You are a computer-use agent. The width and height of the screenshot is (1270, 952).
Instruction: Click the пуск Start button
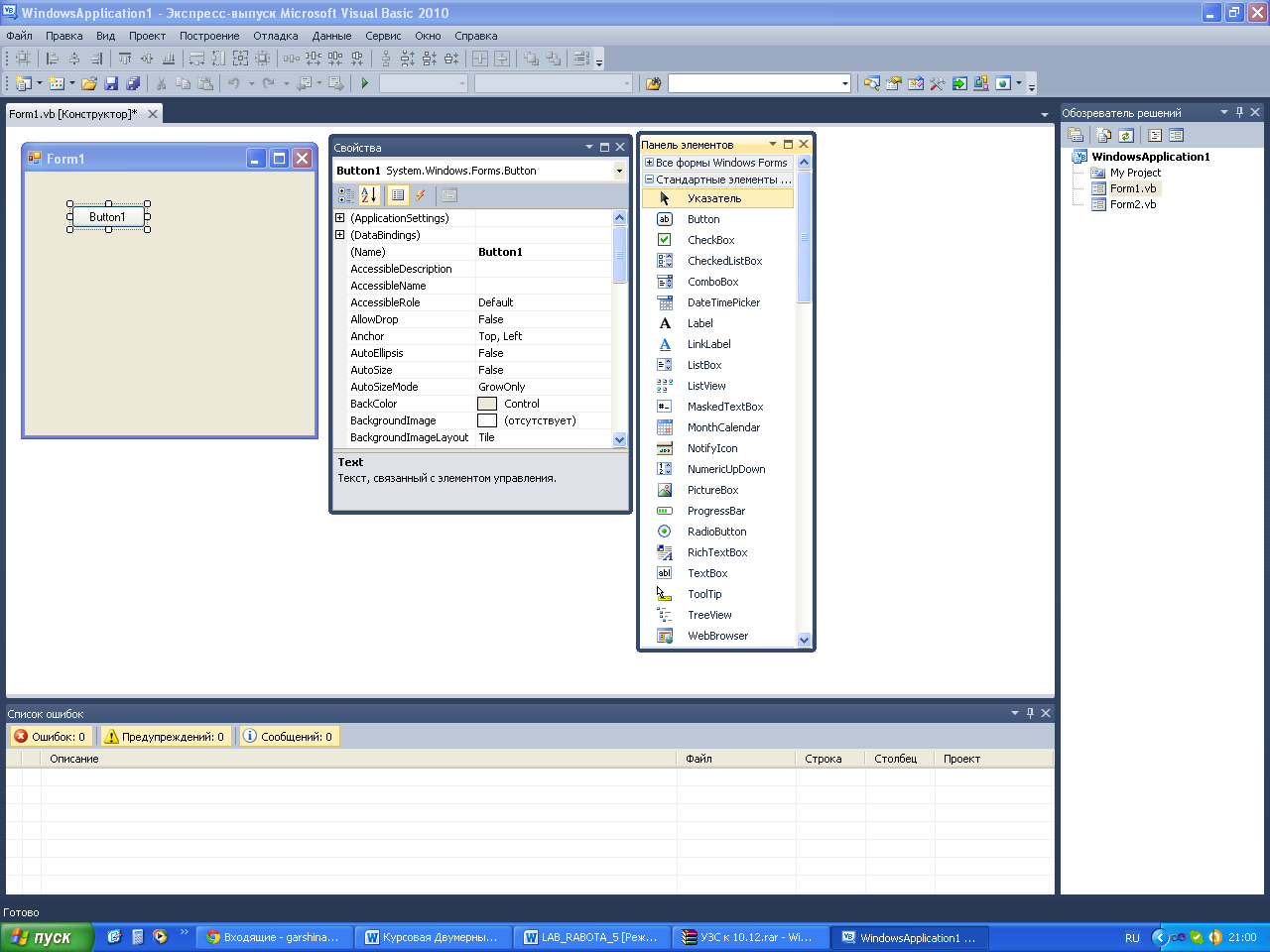tap(47, 937)
